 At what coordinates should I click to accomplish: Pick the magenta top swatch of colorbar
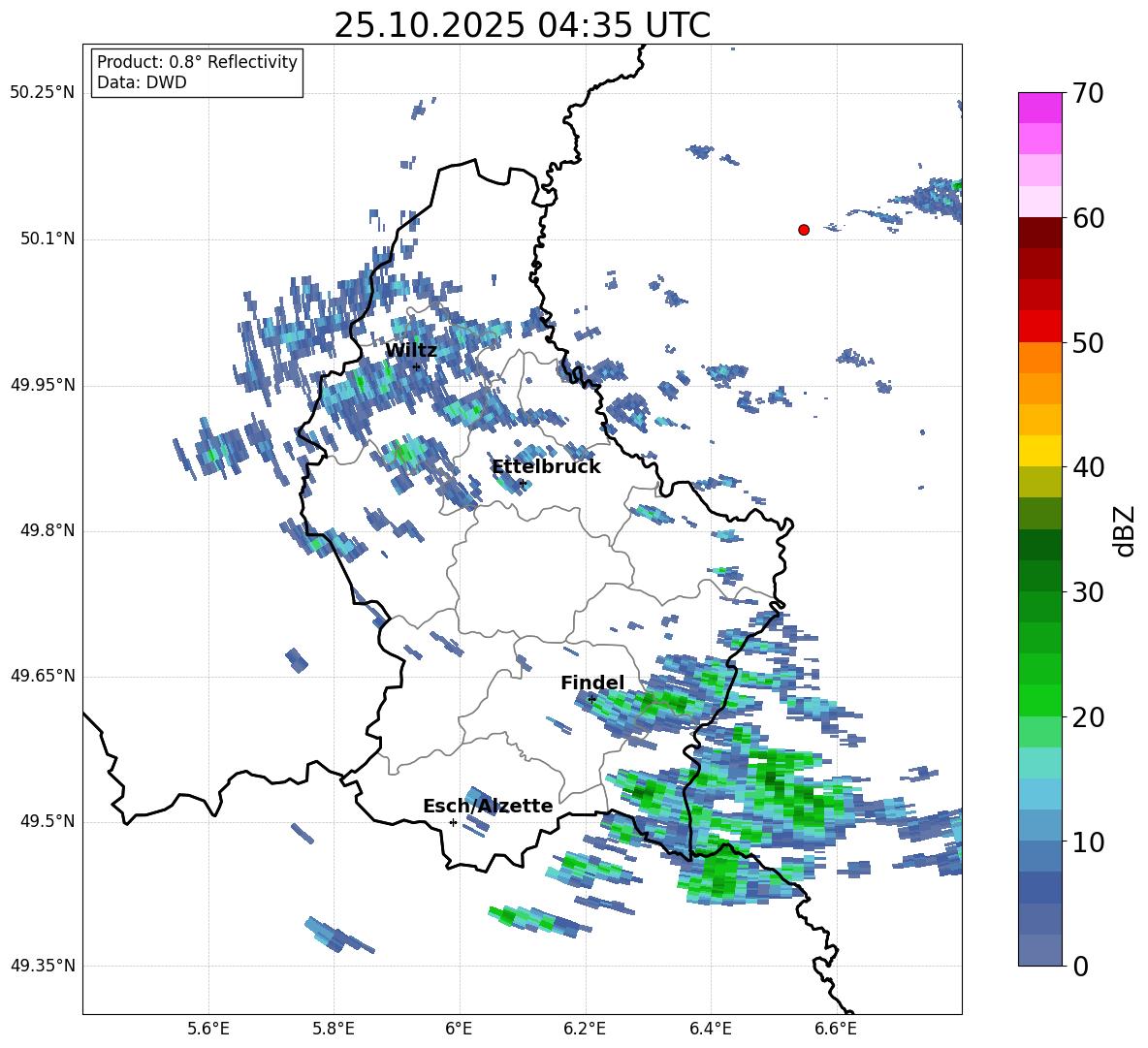pyautogui.click(x=1040, y=108)
